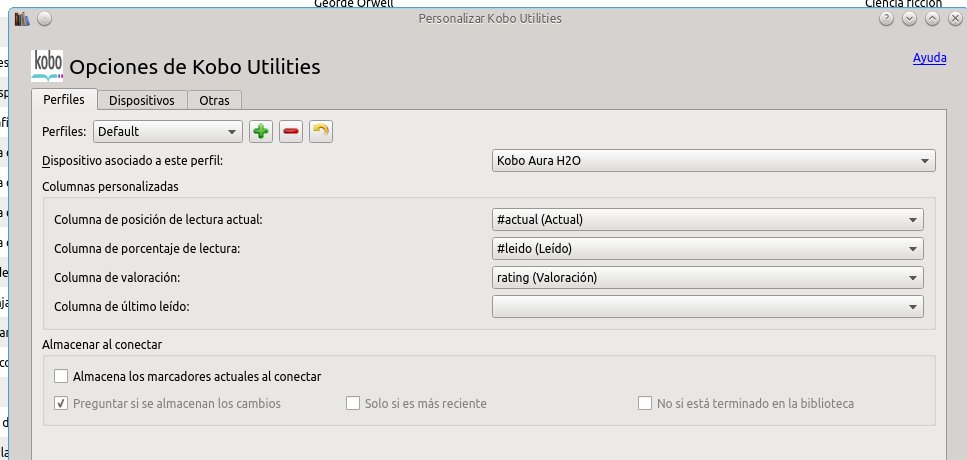This screenshot has height=460, width=967.
Task: Open the empty 'último leído' column dropdown
Action: pyautogui.click(x=707, y=306)
